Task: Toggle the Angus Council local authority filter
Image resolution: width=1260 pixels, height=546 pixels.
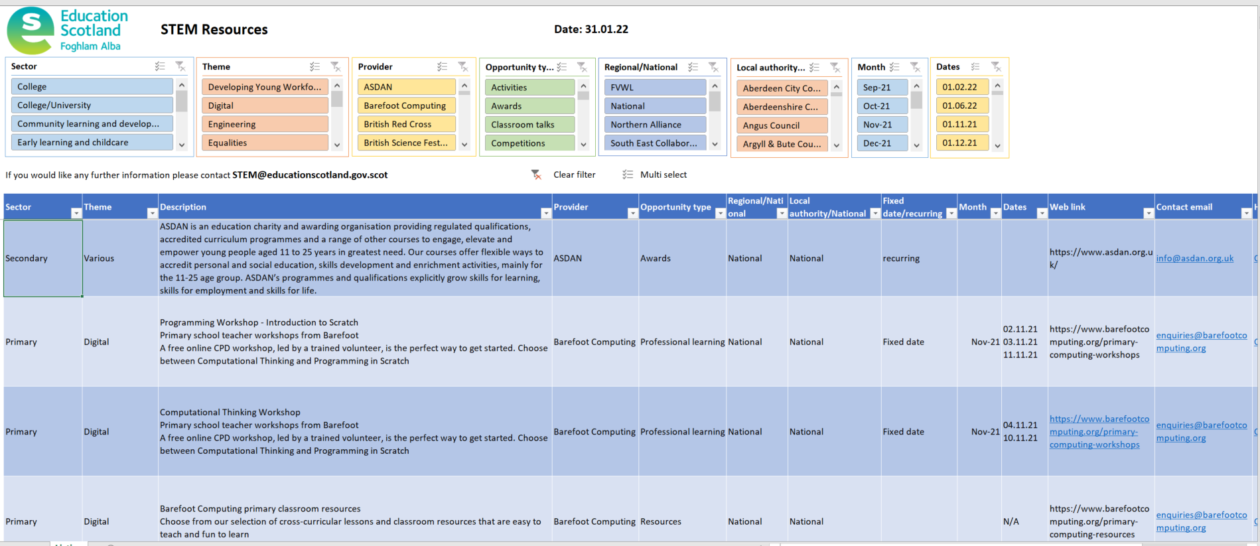Action: point(782,125)
